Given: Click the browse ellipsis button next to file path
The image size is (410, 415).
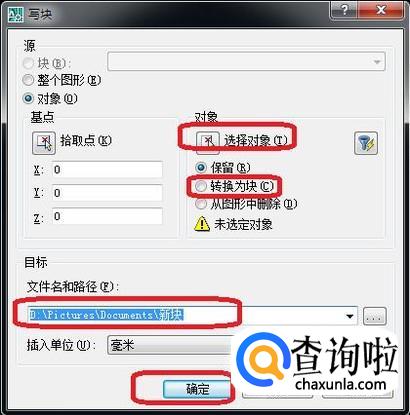Looking at the screenshot, I should [375, 316].
